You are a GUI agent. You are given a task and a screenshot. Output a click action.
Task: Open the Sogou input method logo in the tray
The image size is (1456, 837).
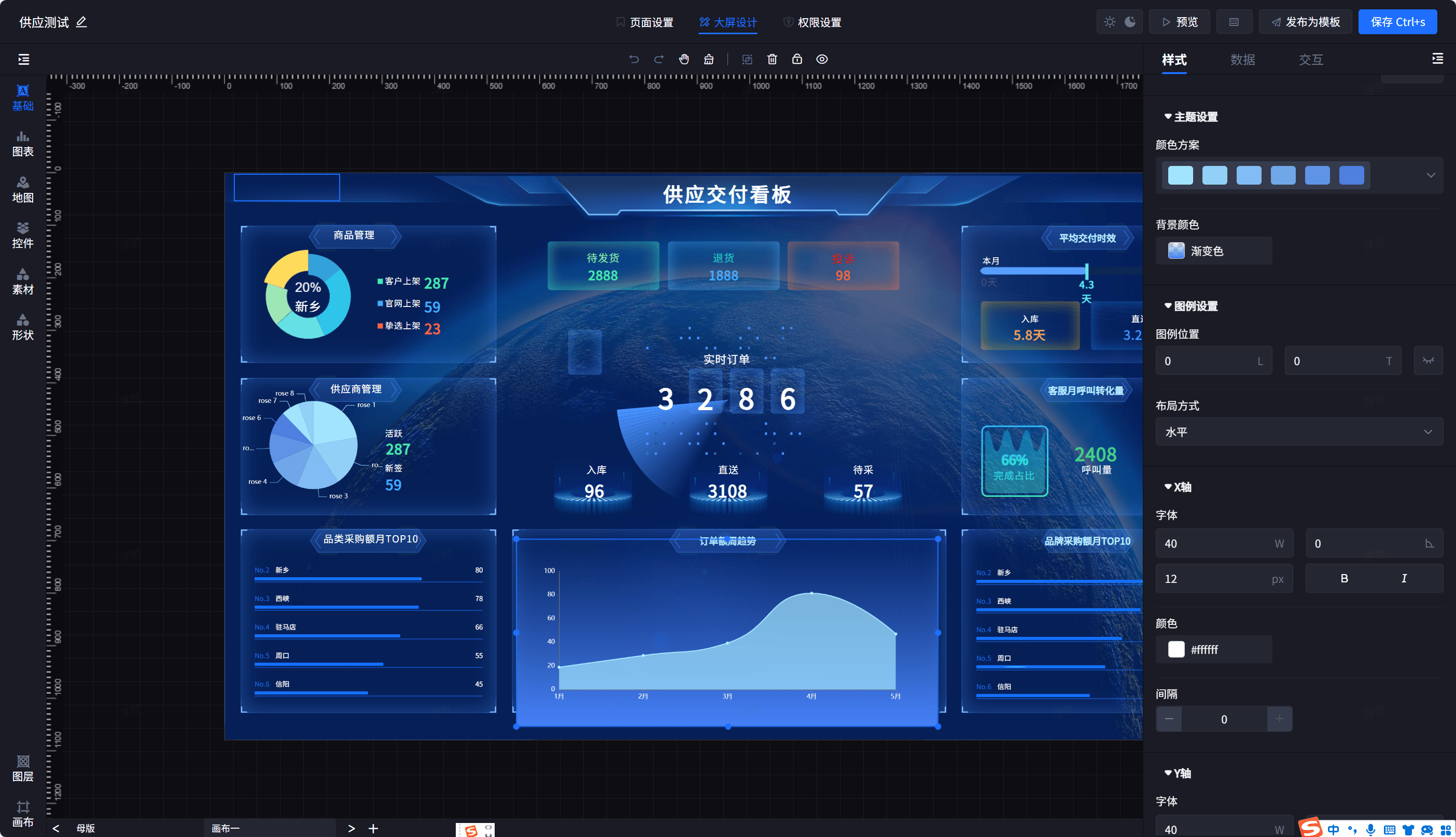tap(1310, 827)
